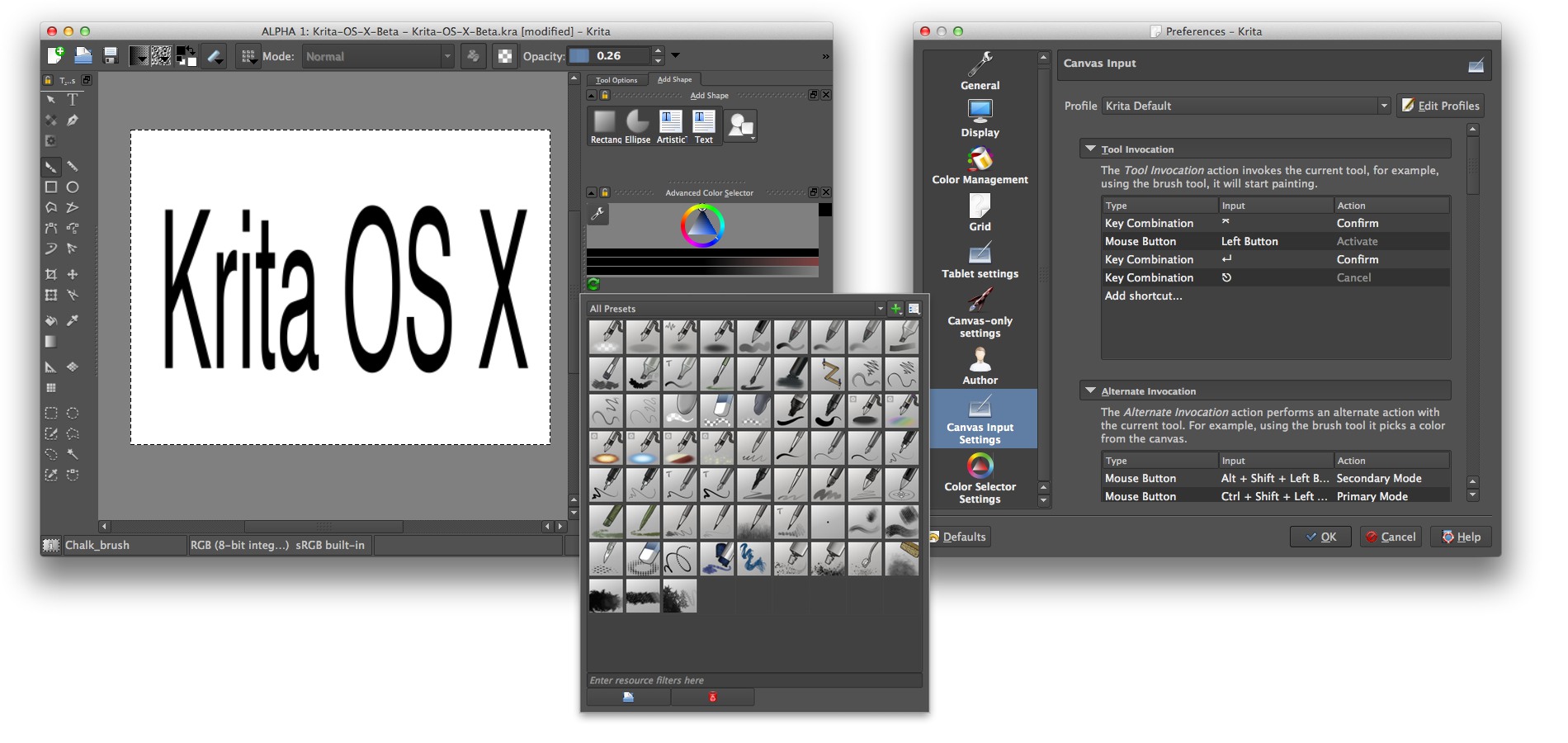Switch to the Tool Options tab
1568x743 pixels.
(616, 80)
